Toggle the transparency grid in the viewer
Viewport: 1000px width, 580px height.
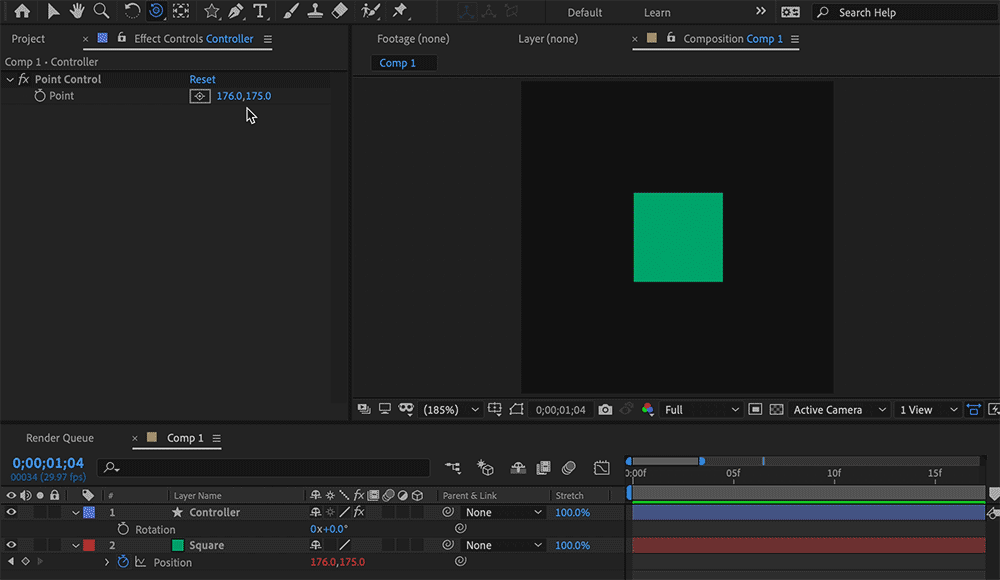coord(776,409)
